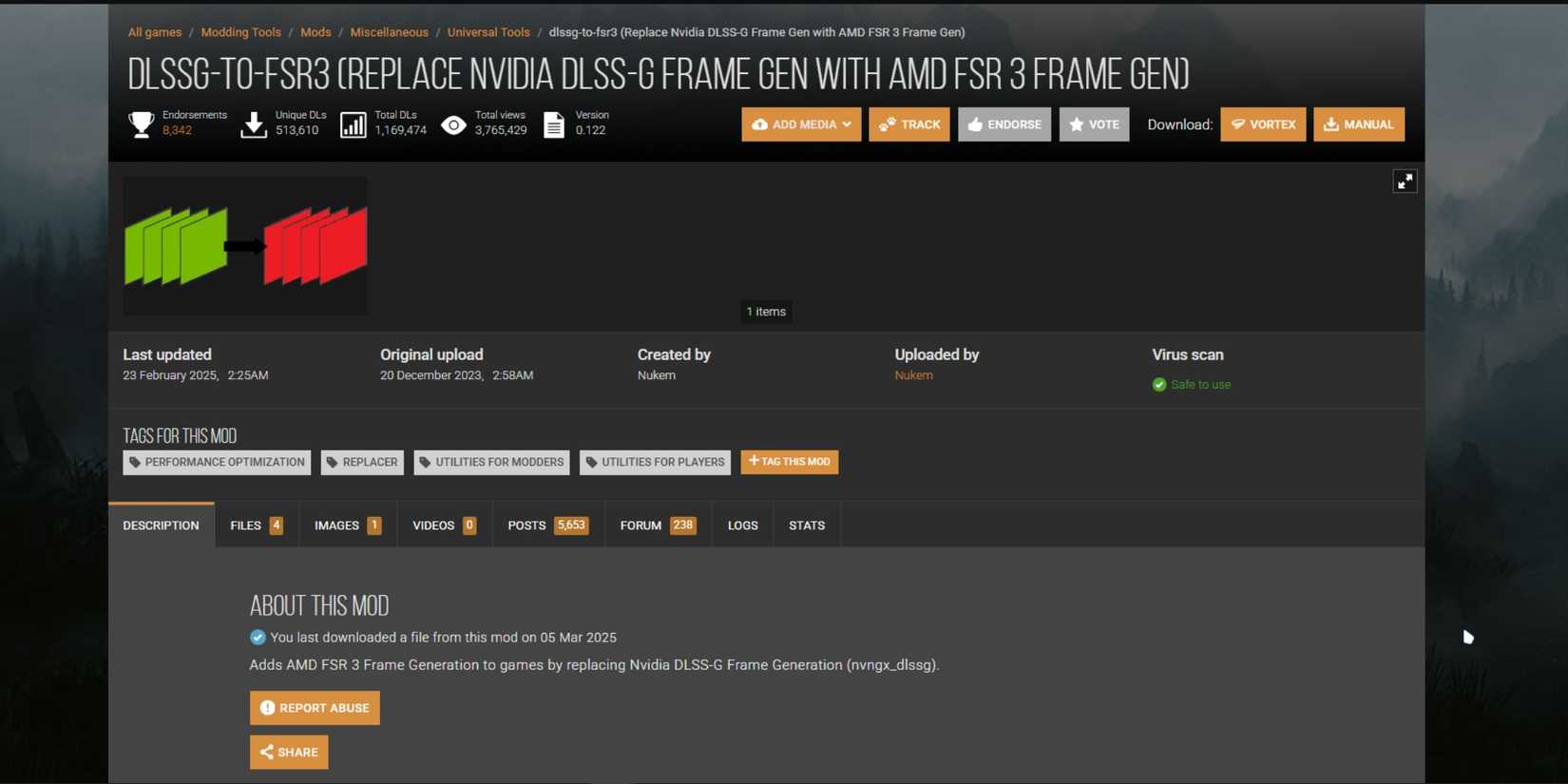Open uploader Nukem's profile link

pyautogui.click(x=913, y=375)
